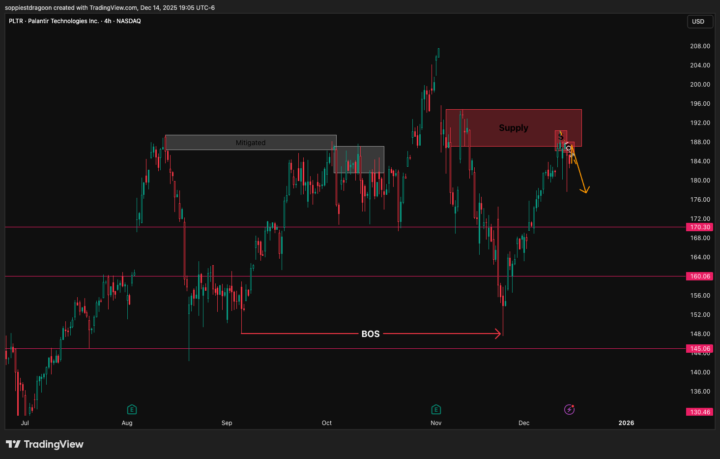Click the 160.06 price line label
Screen dimensions: 720x459
(x=699, y=276)
